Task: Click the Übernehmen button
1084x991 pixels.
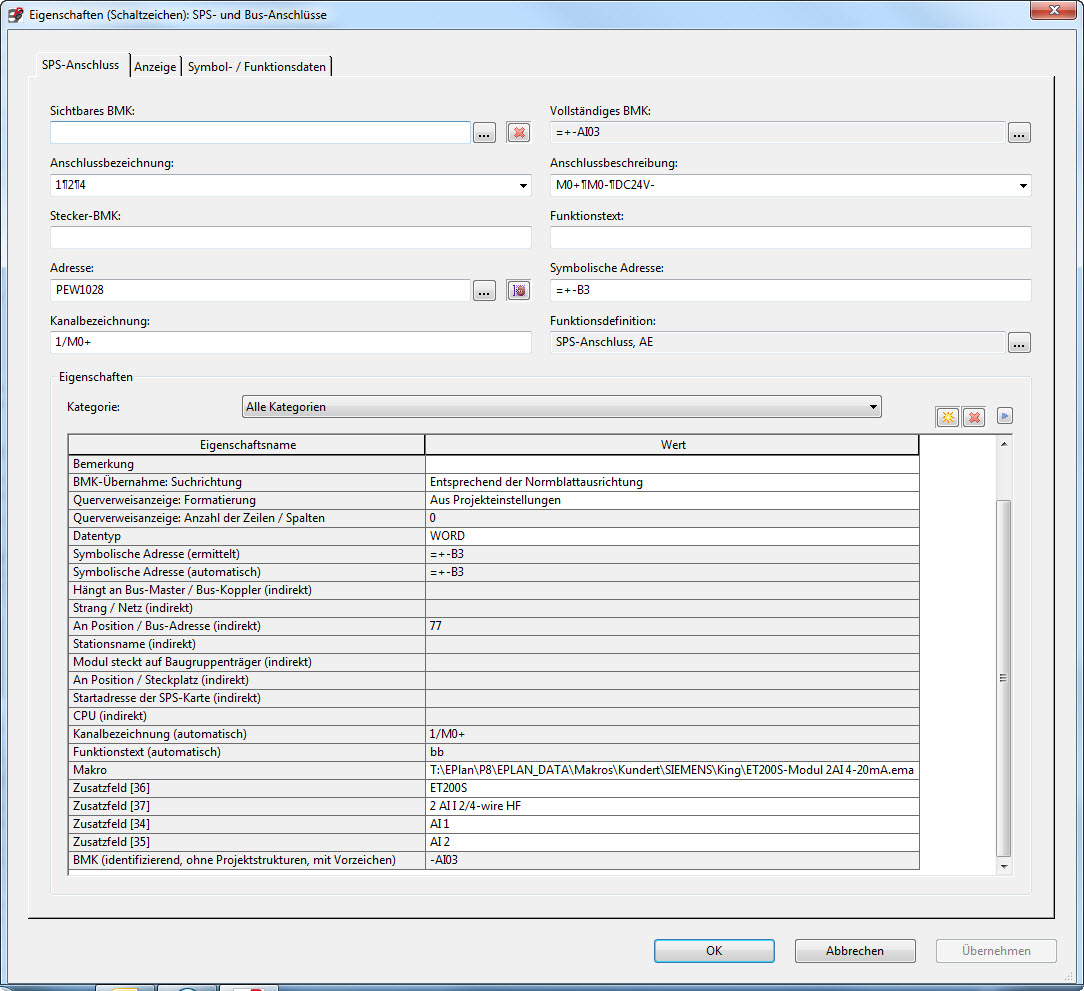Action: point(996,951)
